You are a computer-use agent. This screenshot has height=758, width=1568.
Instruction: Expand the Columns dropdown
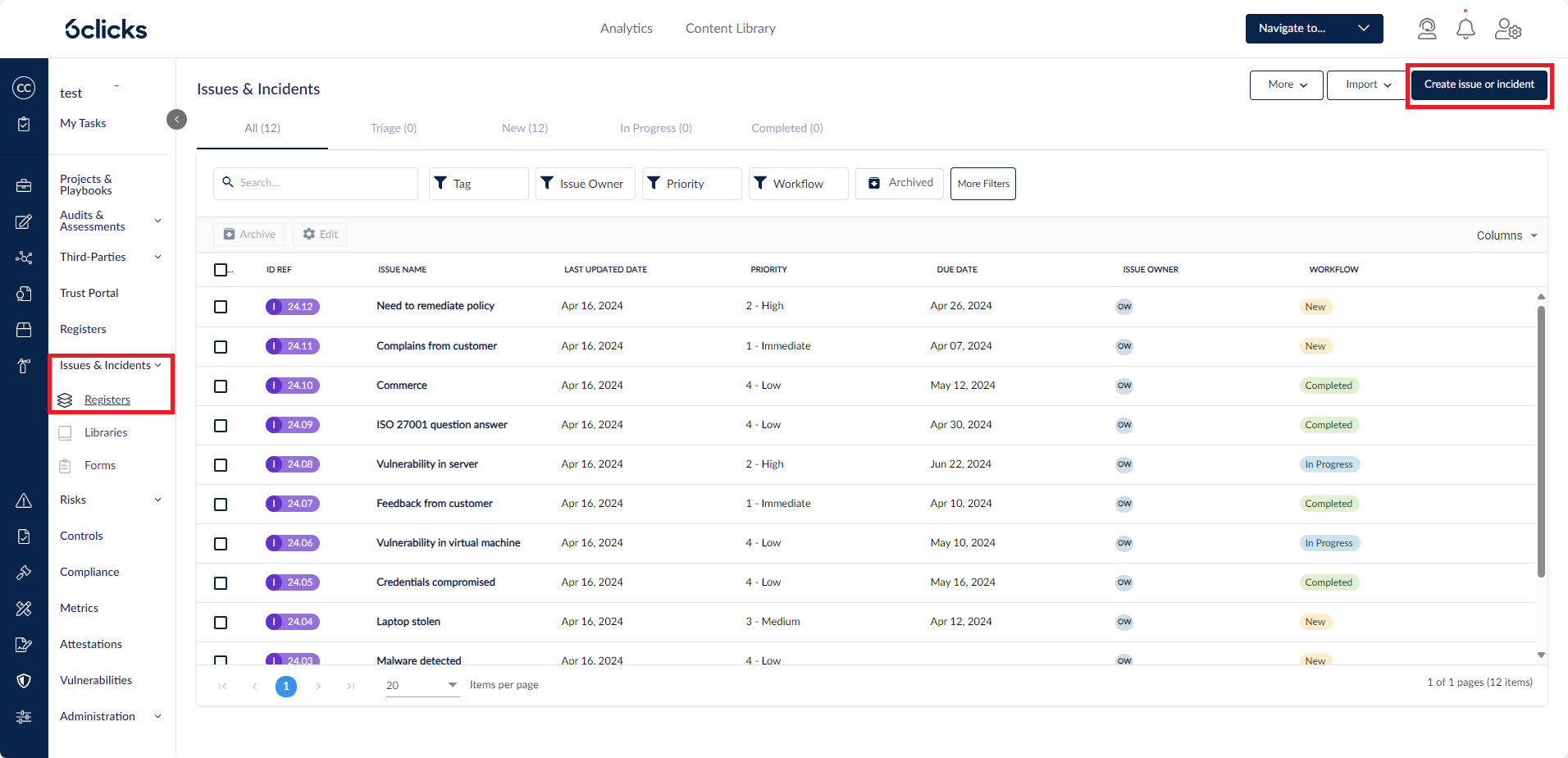(1506, 235)
